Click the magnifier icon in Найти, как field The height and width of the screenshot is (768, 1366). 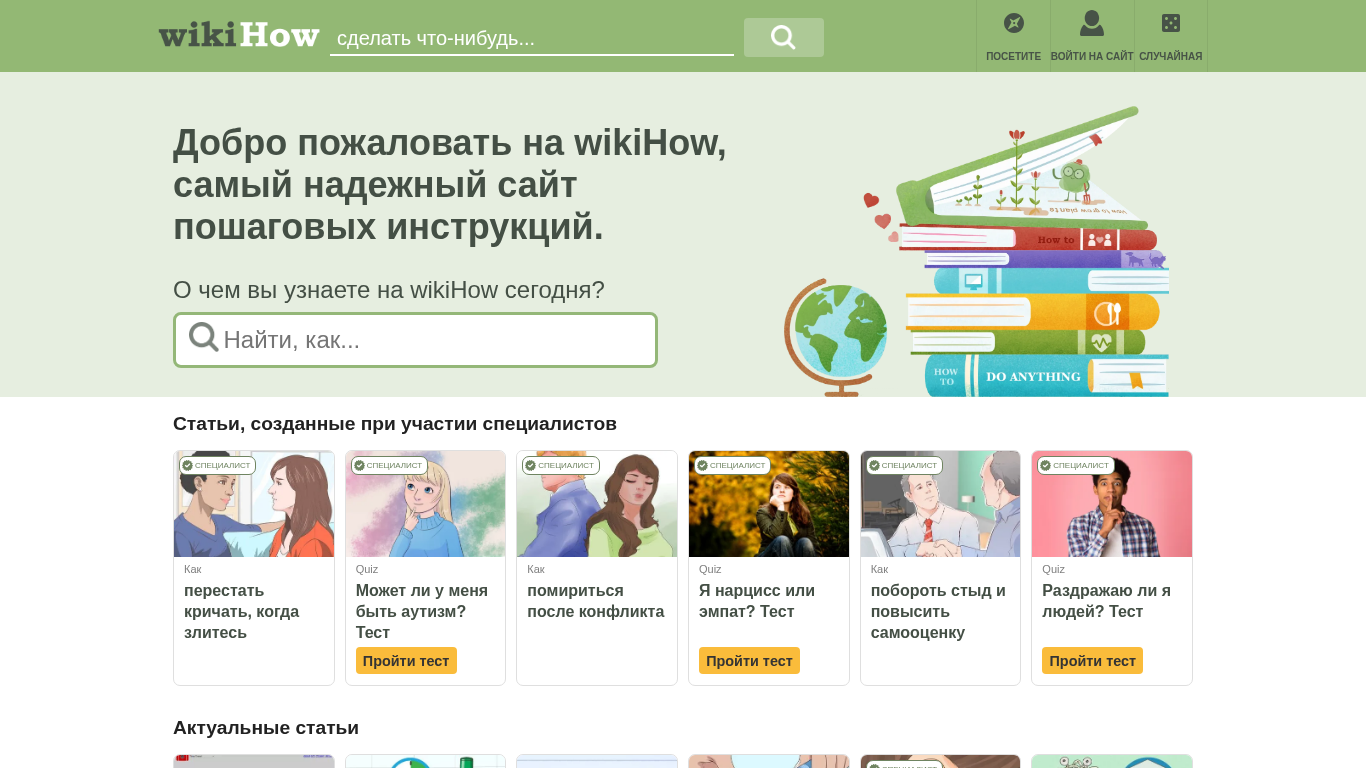[x=204, y=338]
